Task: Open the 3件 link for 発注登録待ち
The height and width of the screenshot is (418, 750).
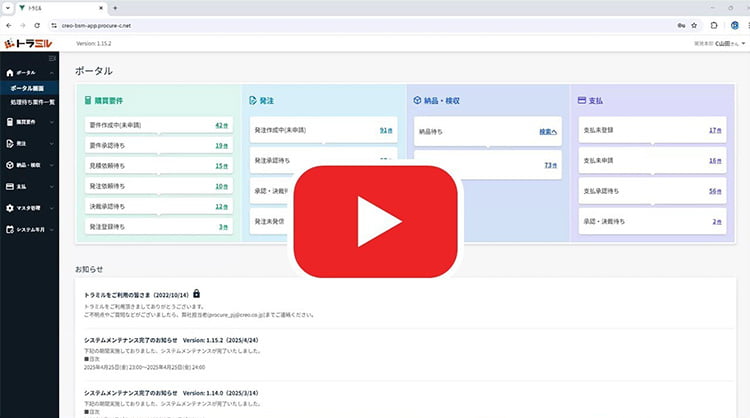Action: (223, 227)
